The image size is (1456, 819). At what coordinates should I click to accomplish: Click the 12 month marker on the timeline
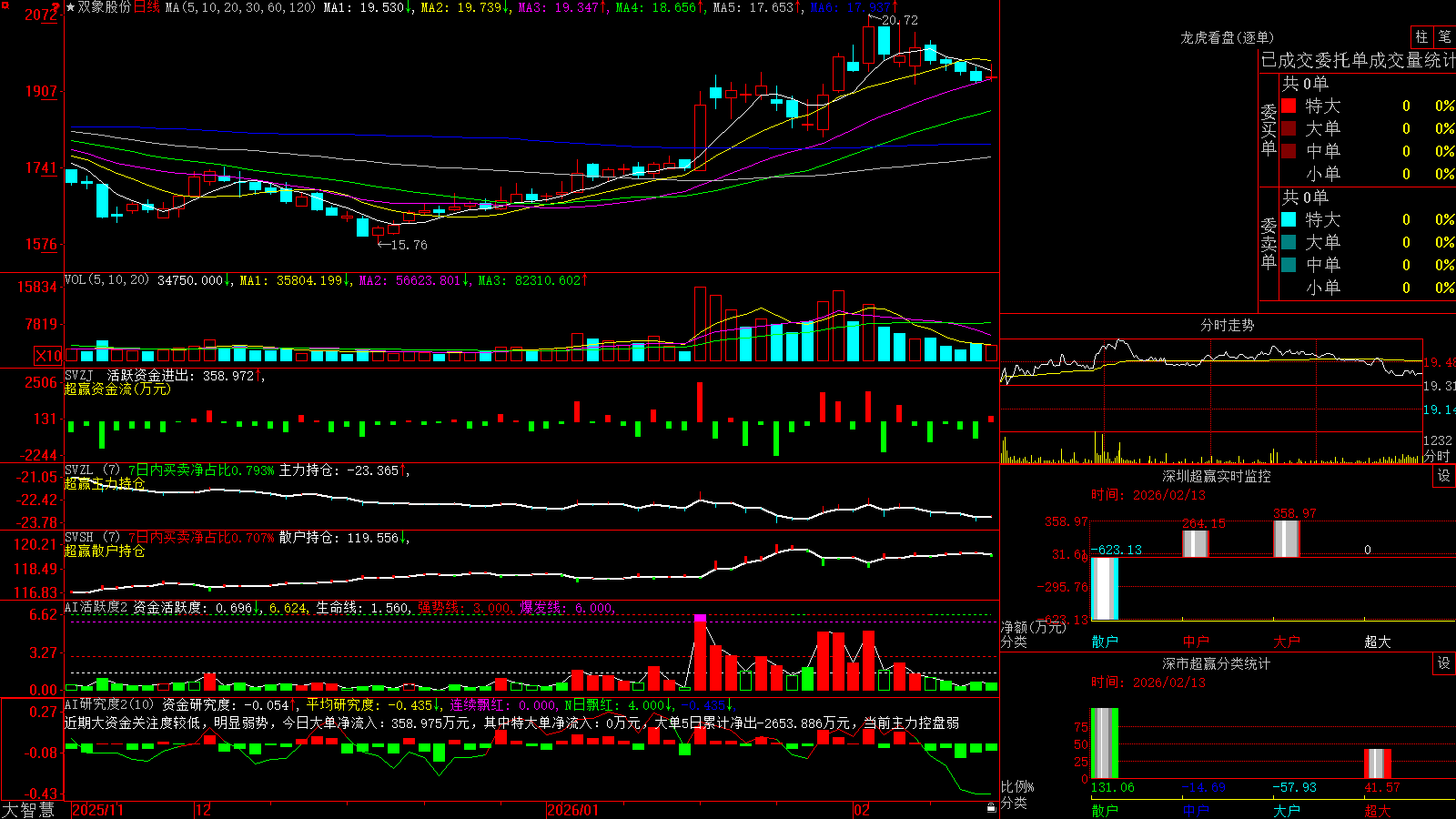(204, 810)
